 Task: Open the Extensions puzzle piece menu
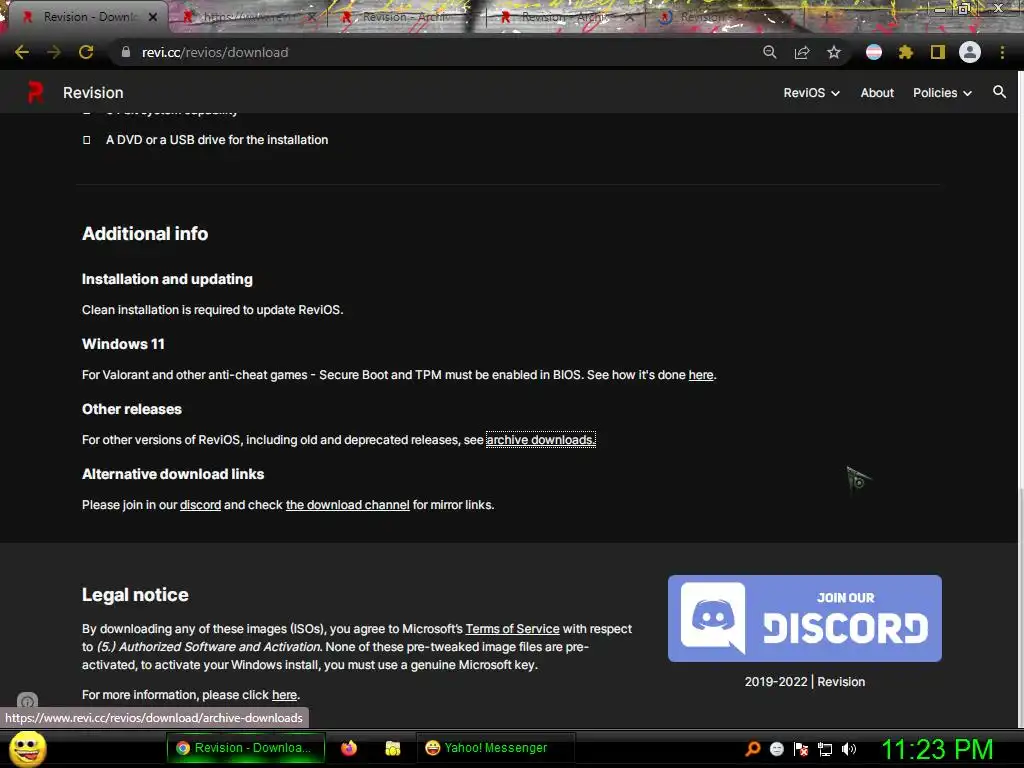[x=906, y=52]
